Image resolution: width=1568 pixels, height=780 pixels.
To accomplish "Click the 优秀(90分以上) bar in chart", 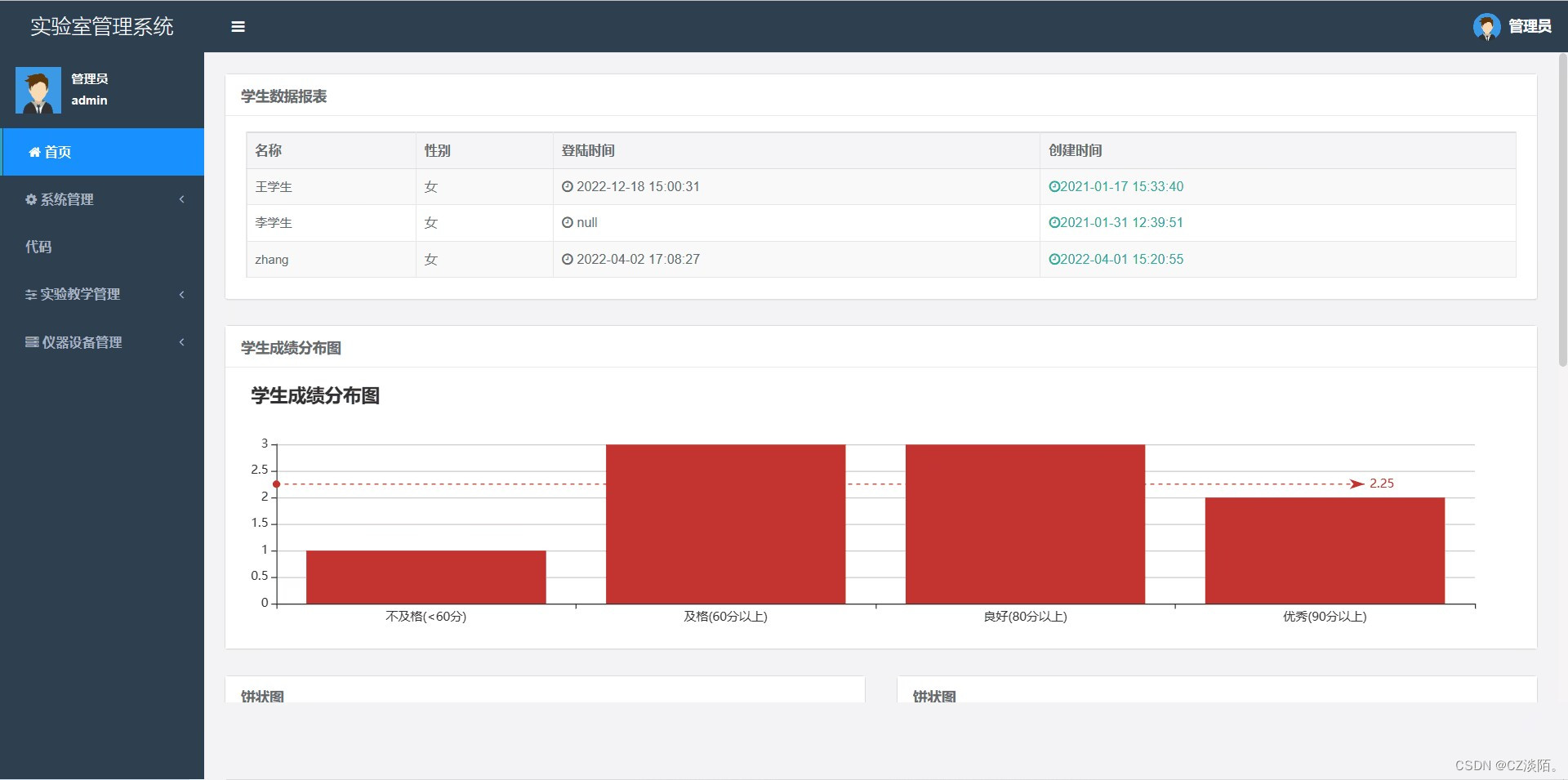I will point(1325,550).
